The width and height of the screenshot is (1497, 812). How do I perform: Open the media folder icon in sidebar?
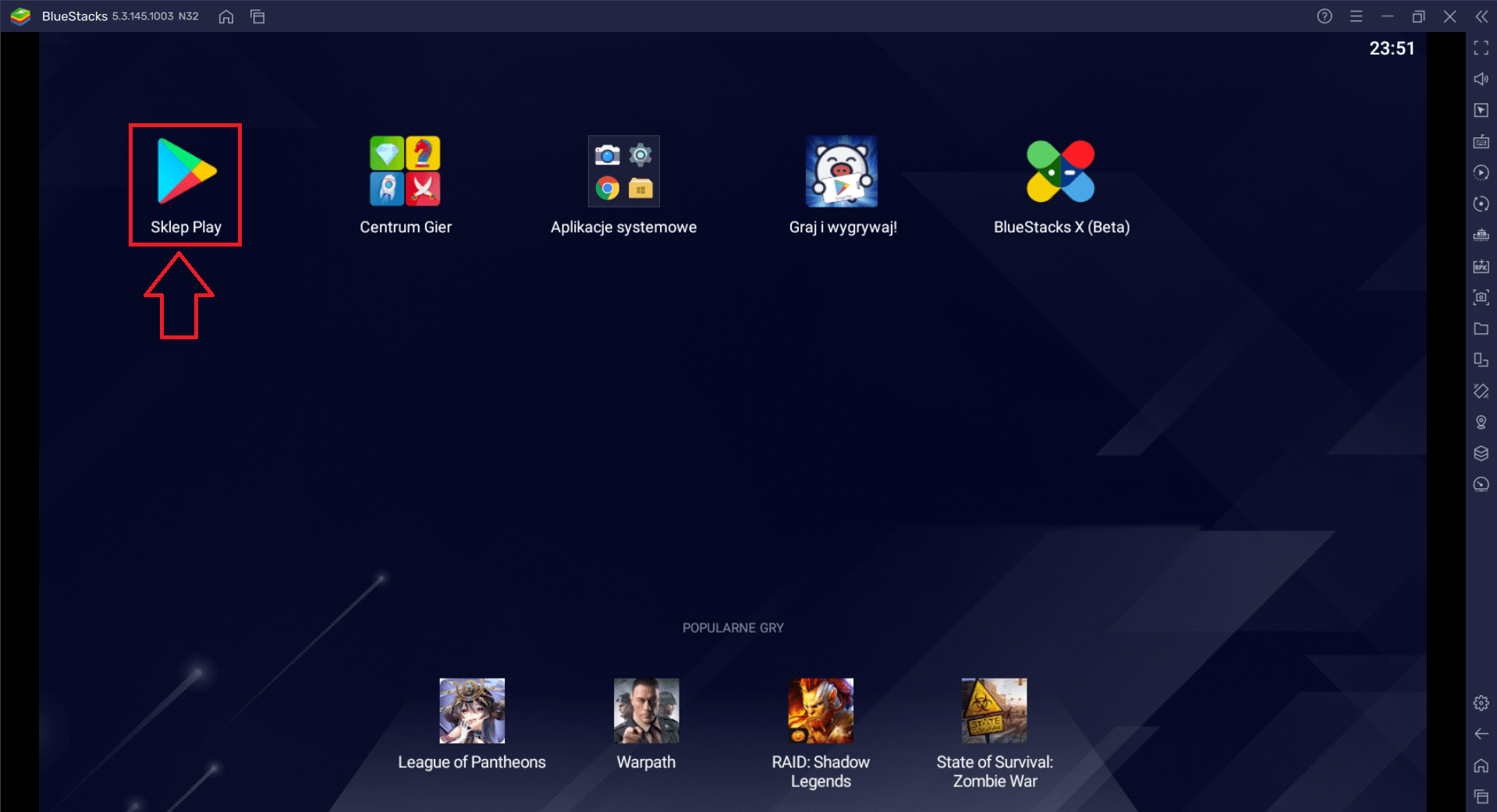(1481, 328)
